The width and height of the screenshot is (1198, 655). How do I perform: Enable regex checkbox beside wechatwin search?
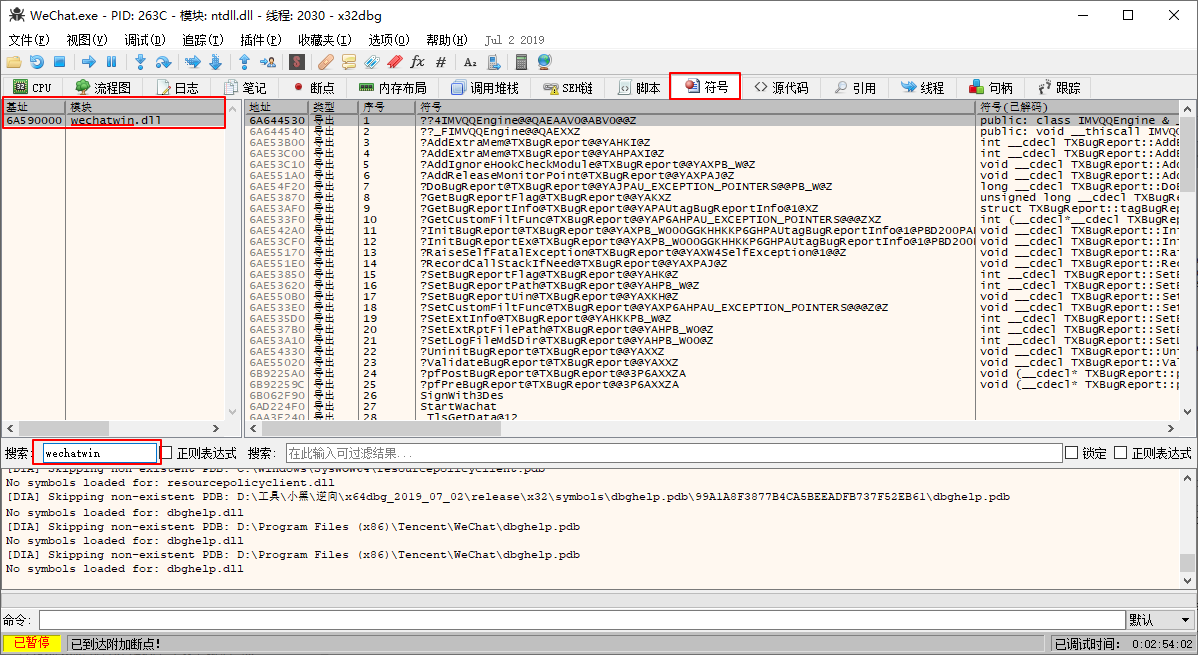click(168, 453)
